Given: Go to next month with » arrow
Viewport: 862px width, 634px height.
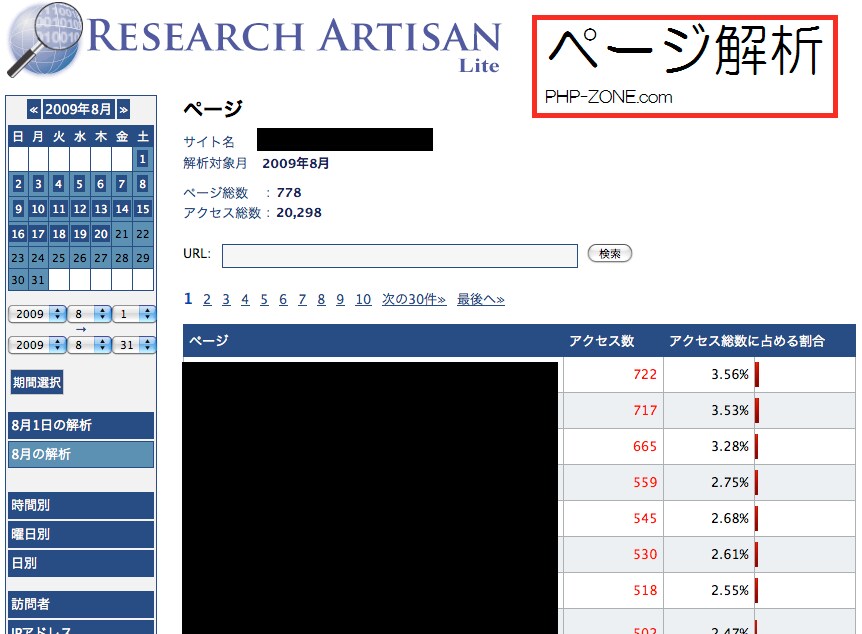Looking at the screenshot, I should click(124, 109).
